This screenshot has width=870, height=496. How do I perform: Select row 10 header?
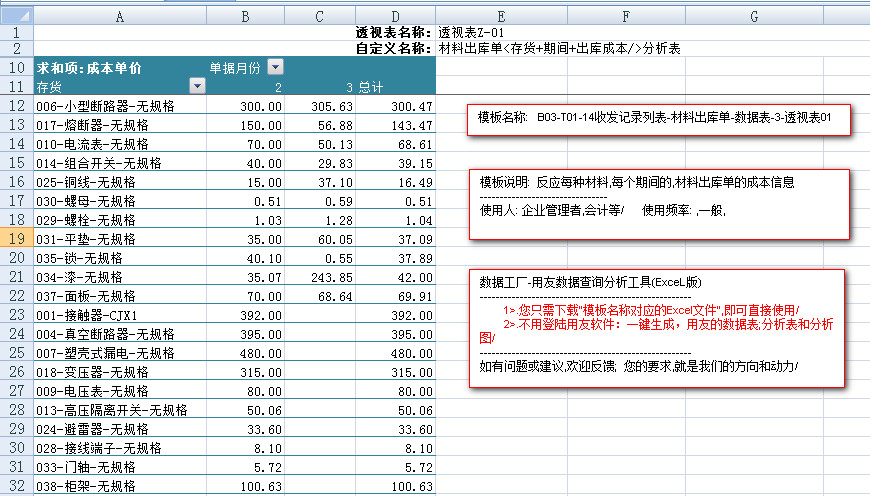[16, 67]
